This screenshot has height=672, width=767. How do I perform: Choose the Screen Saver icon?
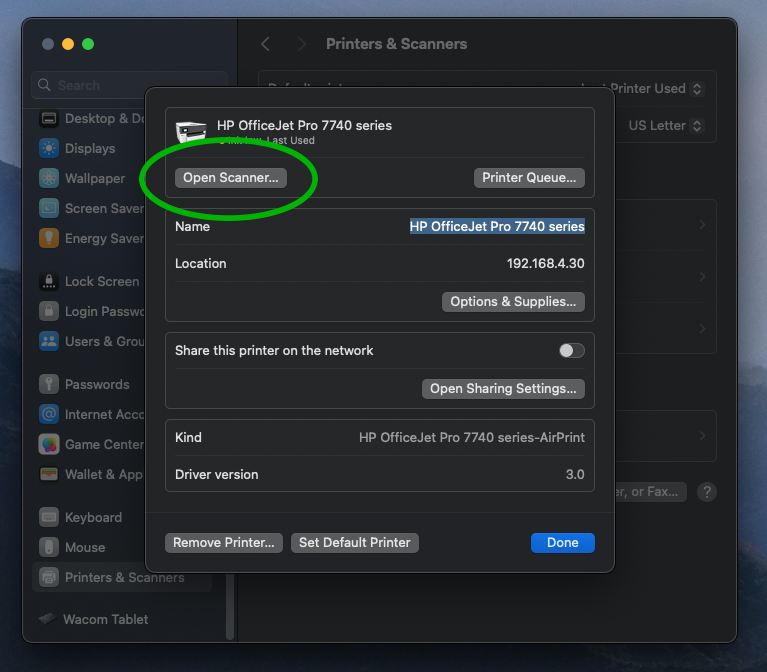click(49, 208)
